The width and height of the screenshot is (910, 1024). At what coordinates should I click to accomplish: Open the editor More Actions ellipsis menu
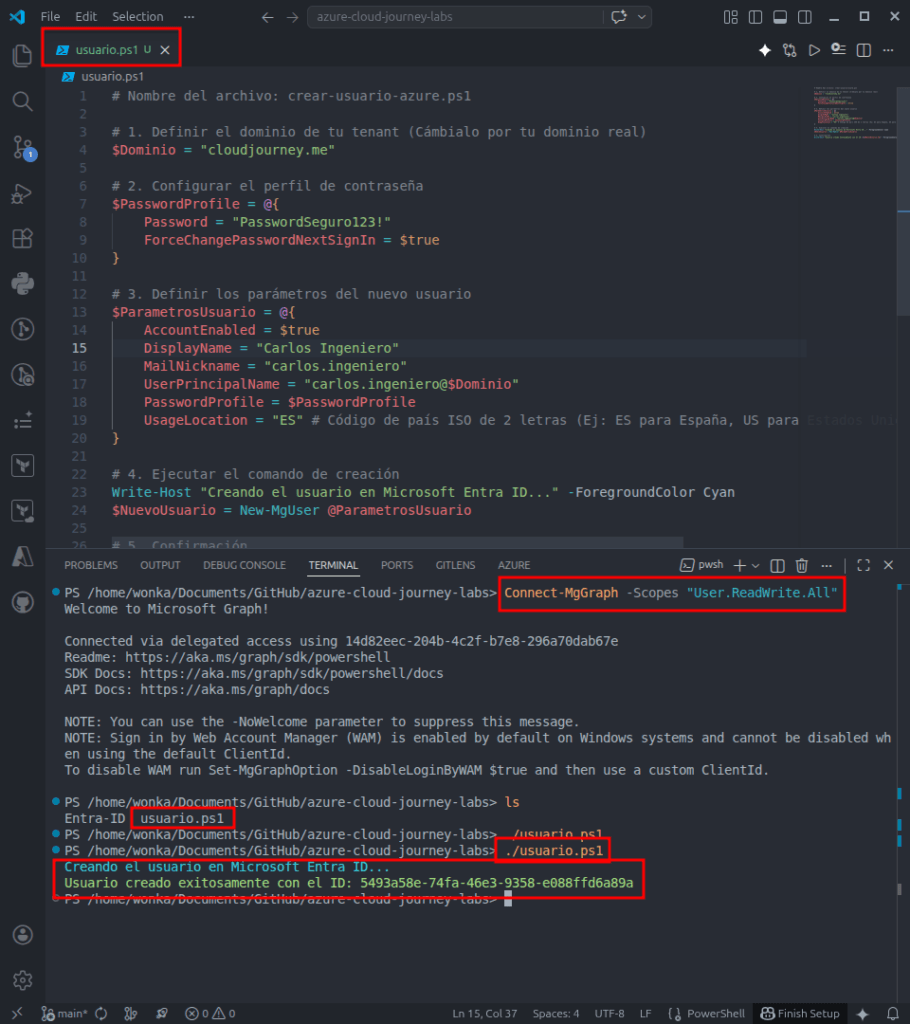888,50
